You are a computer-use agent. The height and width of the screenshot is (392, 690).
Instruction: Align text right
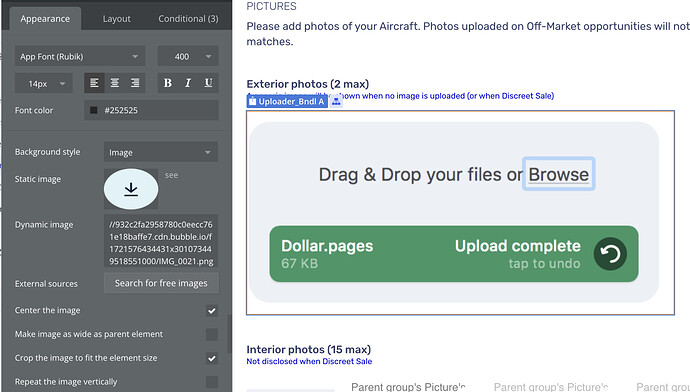pyautogui.click(x=135, y=83)
